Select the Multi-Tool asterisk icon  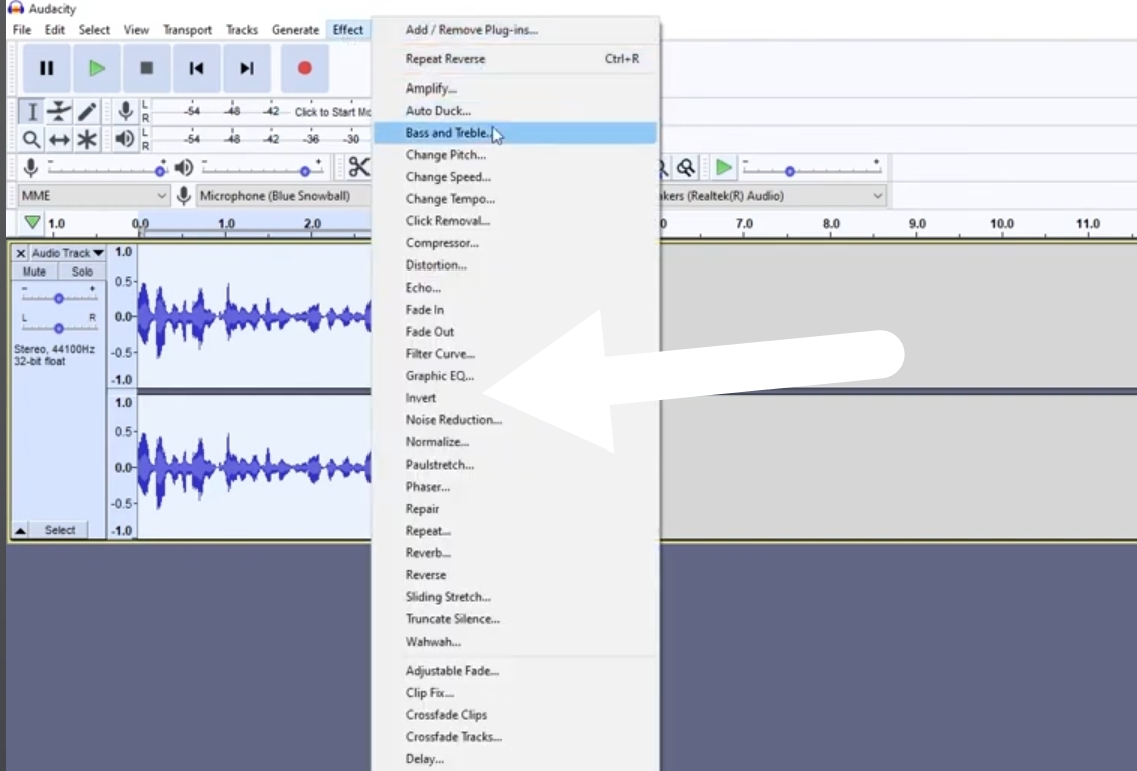click(86, 139)
